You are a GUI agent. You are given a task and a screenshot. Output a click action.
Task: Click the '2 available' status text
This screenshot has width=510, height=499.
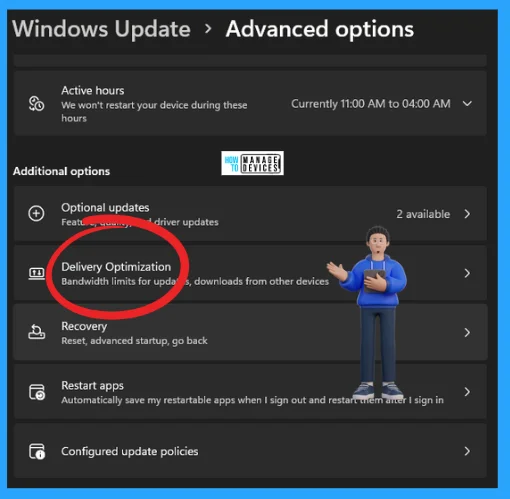click(423, 214)
